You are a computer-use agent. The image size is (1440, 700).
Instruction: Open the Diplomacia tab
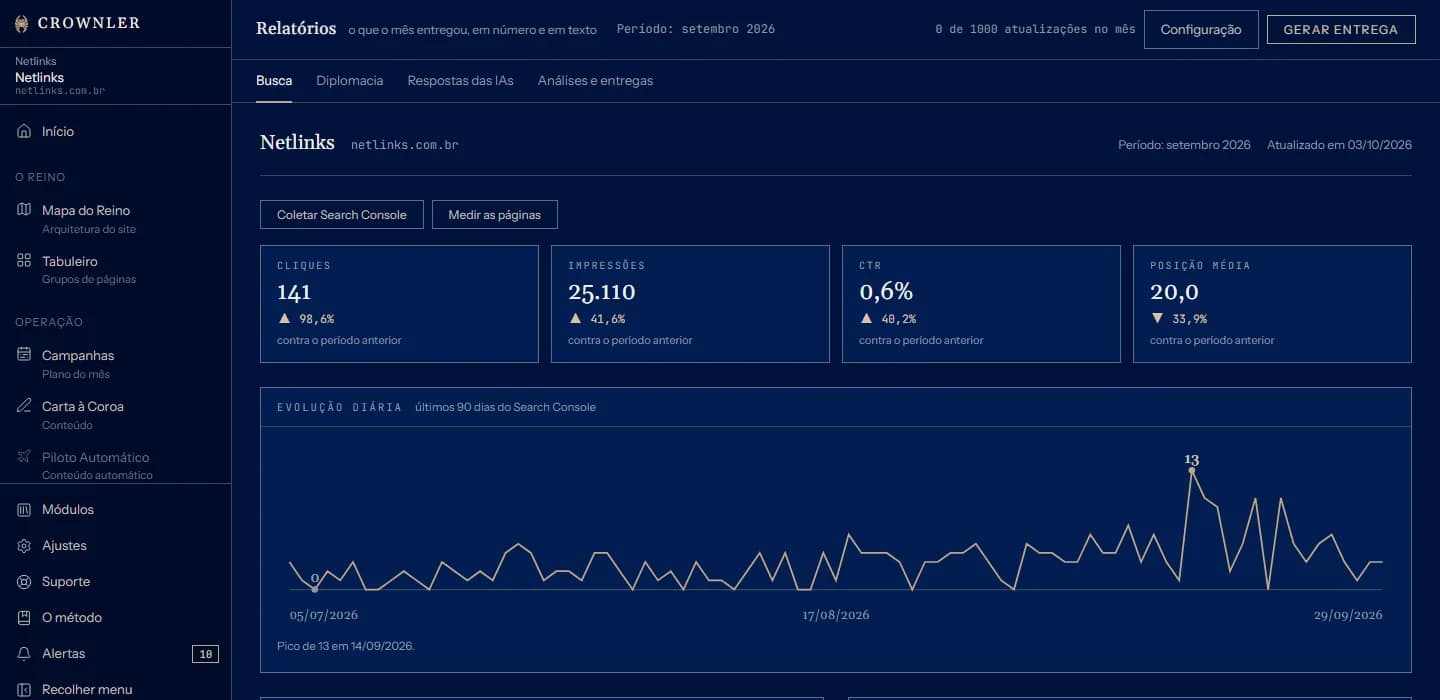(x=350, y=80)
